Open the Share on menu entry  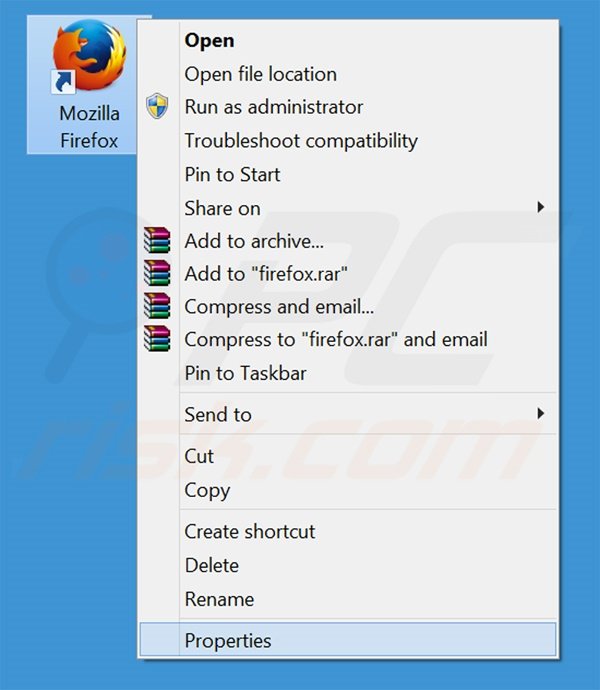(348, 208)
